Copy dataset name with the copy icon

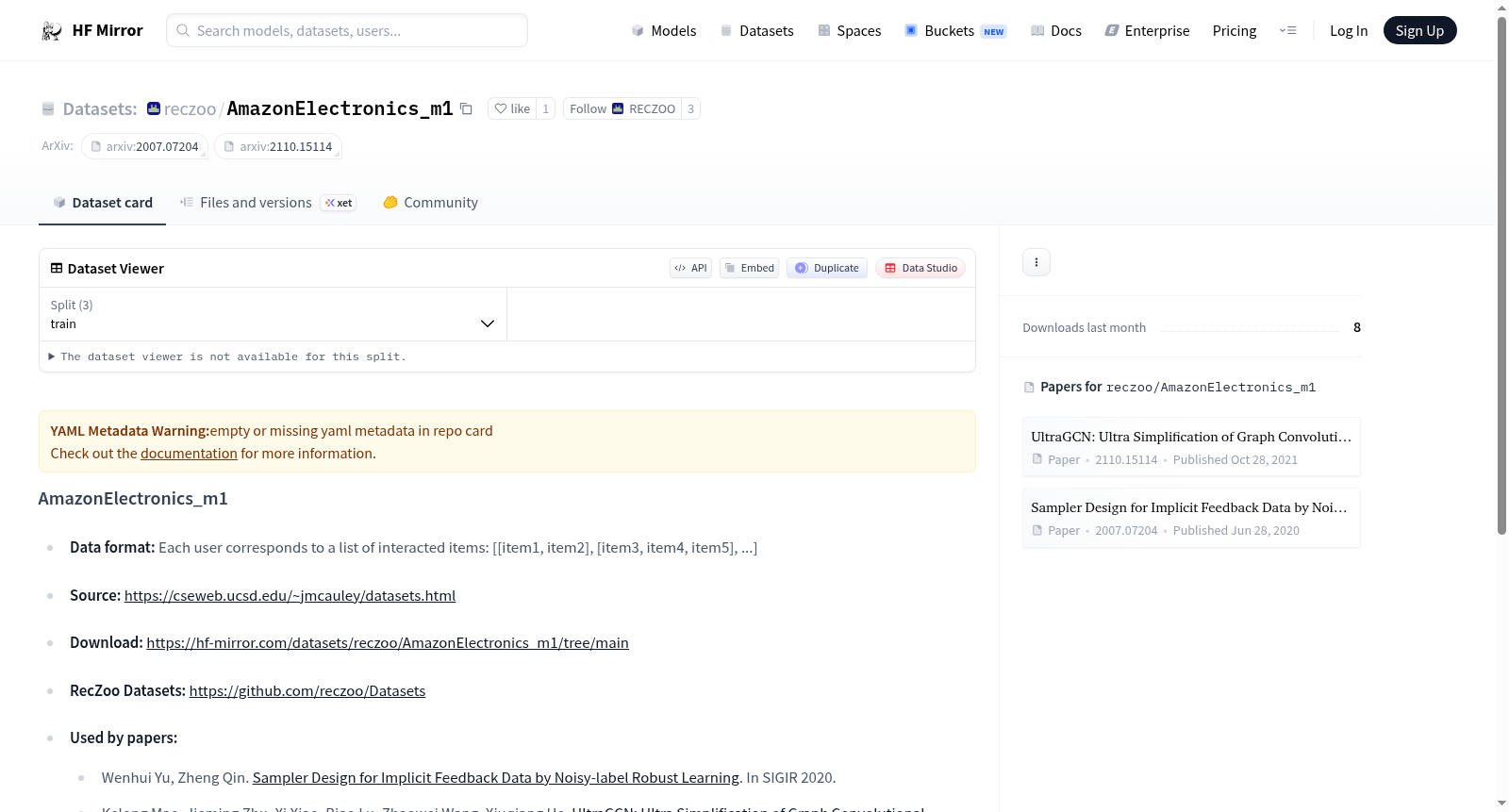[466, 108]
